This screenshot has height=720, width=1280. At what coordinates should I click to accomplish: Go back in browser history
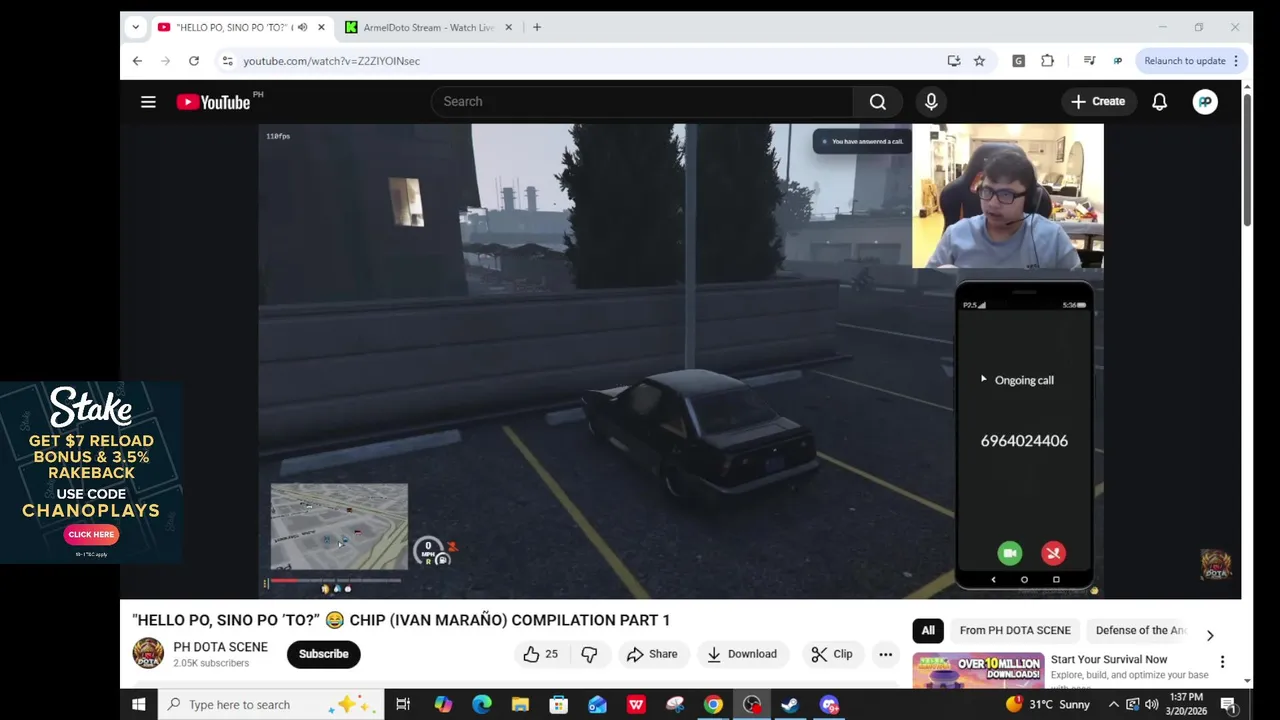[x=137, y=61]
